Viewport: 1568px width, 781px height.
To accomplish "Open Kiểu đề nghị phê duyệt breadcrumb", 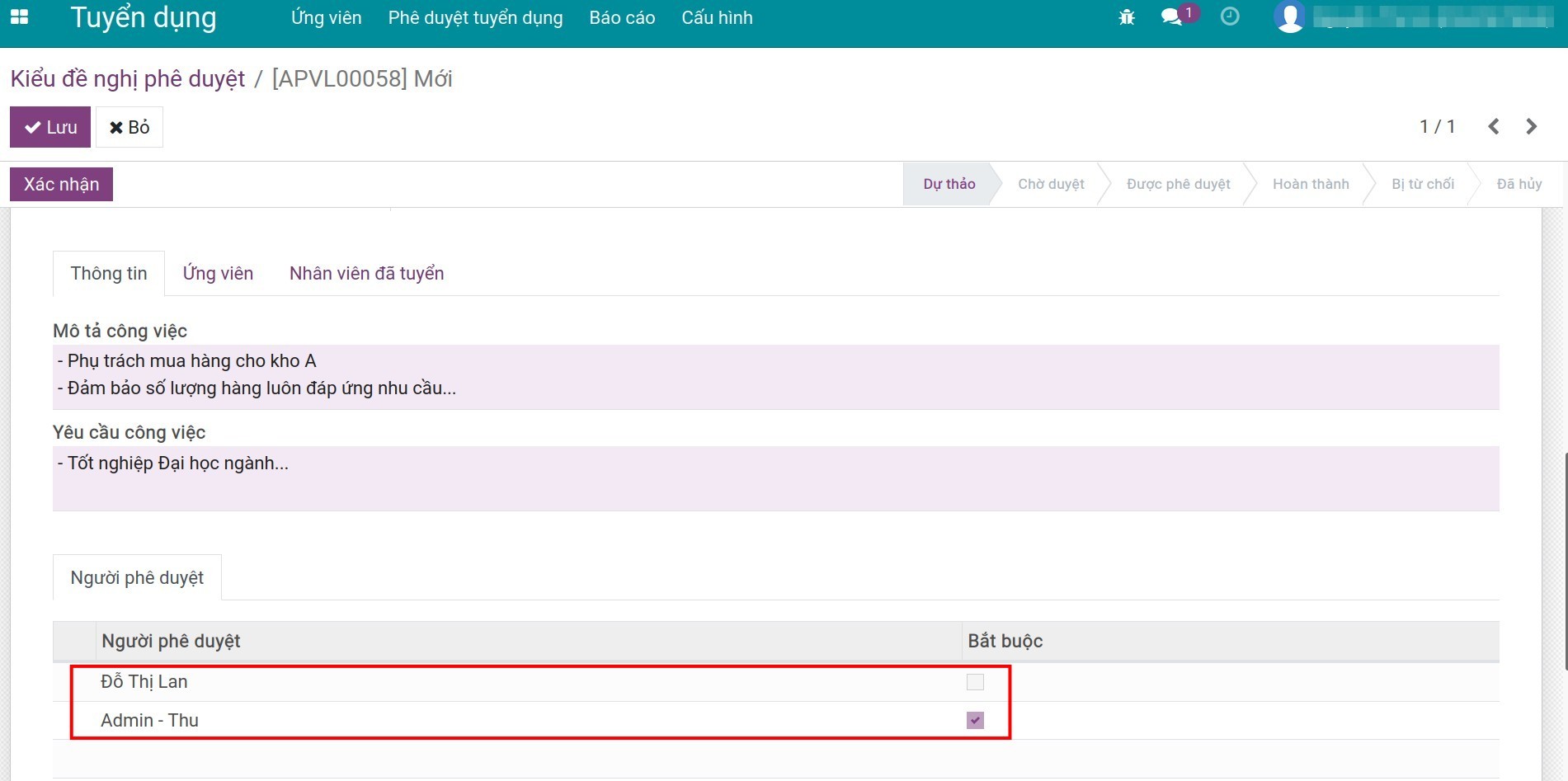I will coord(128,79).
